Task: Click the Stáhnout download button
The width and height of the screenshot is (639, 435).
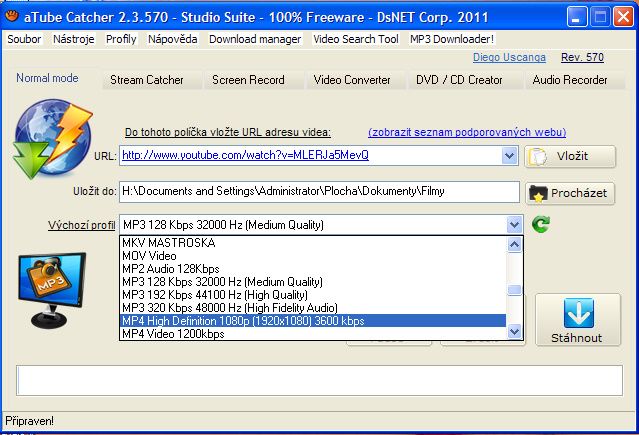Action: (577, 320)
